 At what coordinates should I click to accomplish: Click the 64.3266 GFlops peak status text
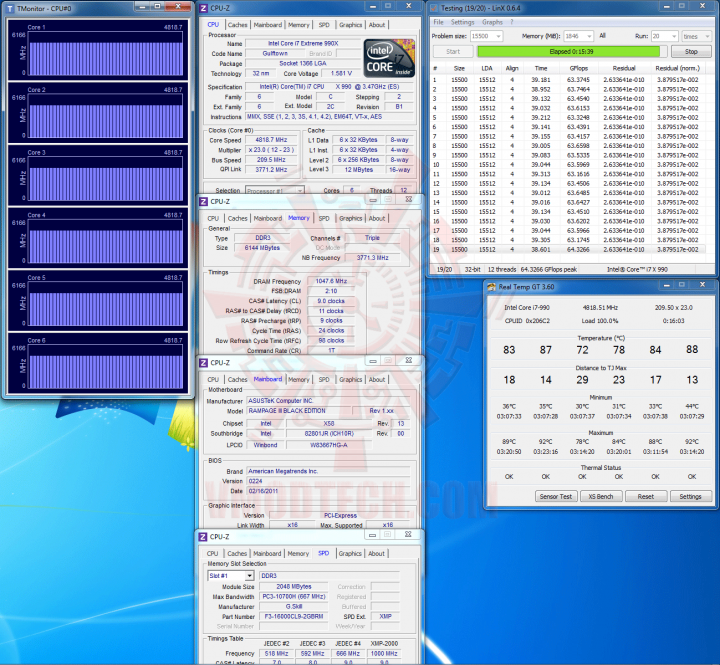click(x=549, y=270)
